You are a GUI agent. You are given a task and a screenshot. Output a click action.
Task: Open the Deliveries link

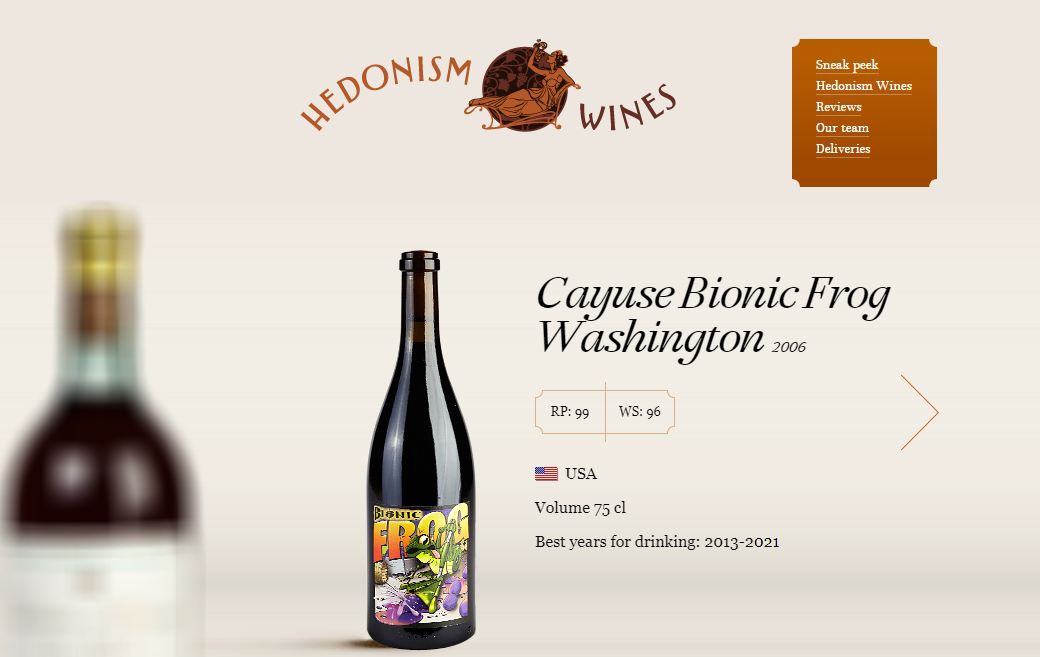click(x=843, y=149)
